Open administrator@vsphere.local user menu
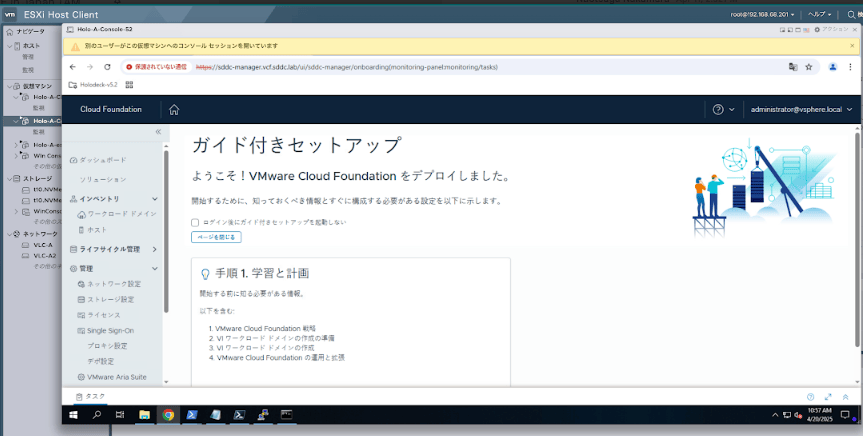Screen dimensions: 863x436 [801, 110]
